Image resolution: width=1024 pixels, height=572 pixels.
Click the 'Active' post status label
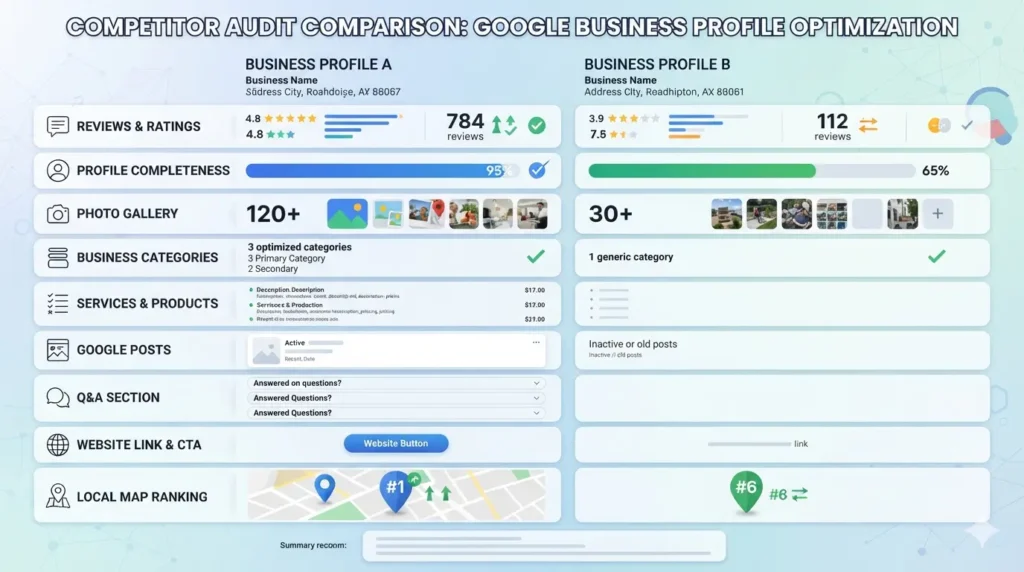pos(295,343)
